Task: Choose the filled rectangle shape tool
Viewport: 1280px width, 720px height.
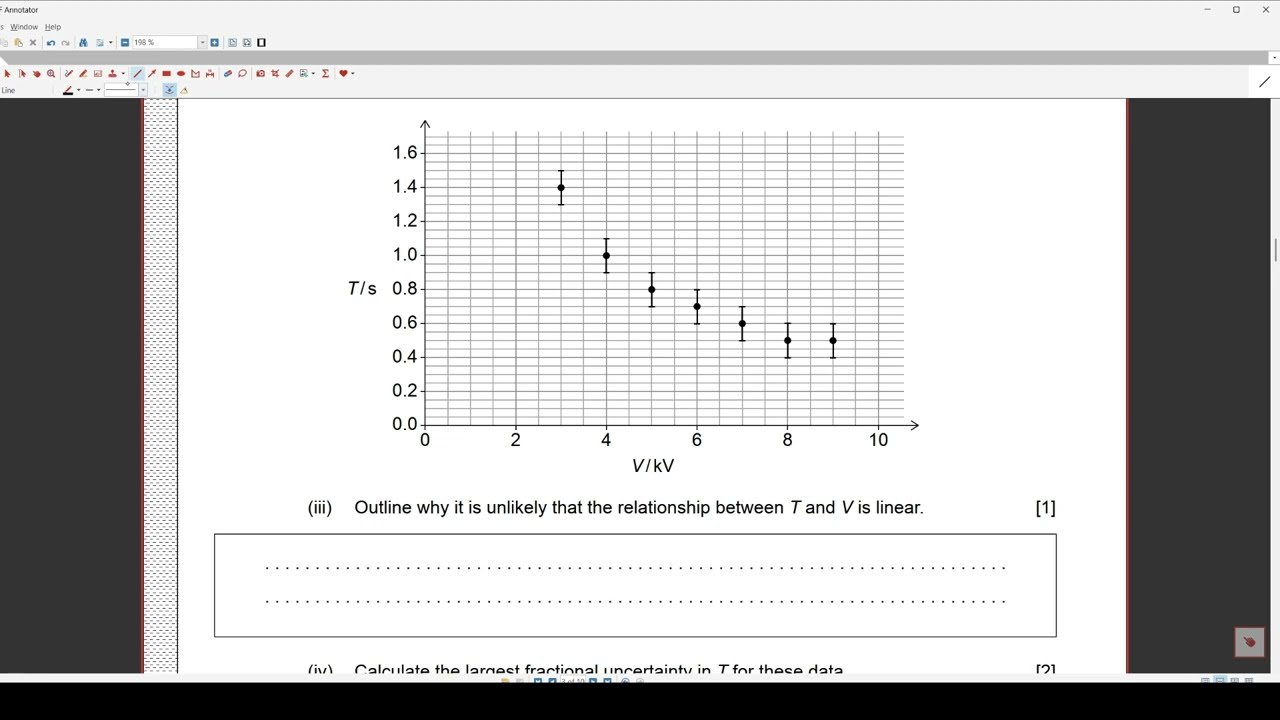Action: coord(166,74)
